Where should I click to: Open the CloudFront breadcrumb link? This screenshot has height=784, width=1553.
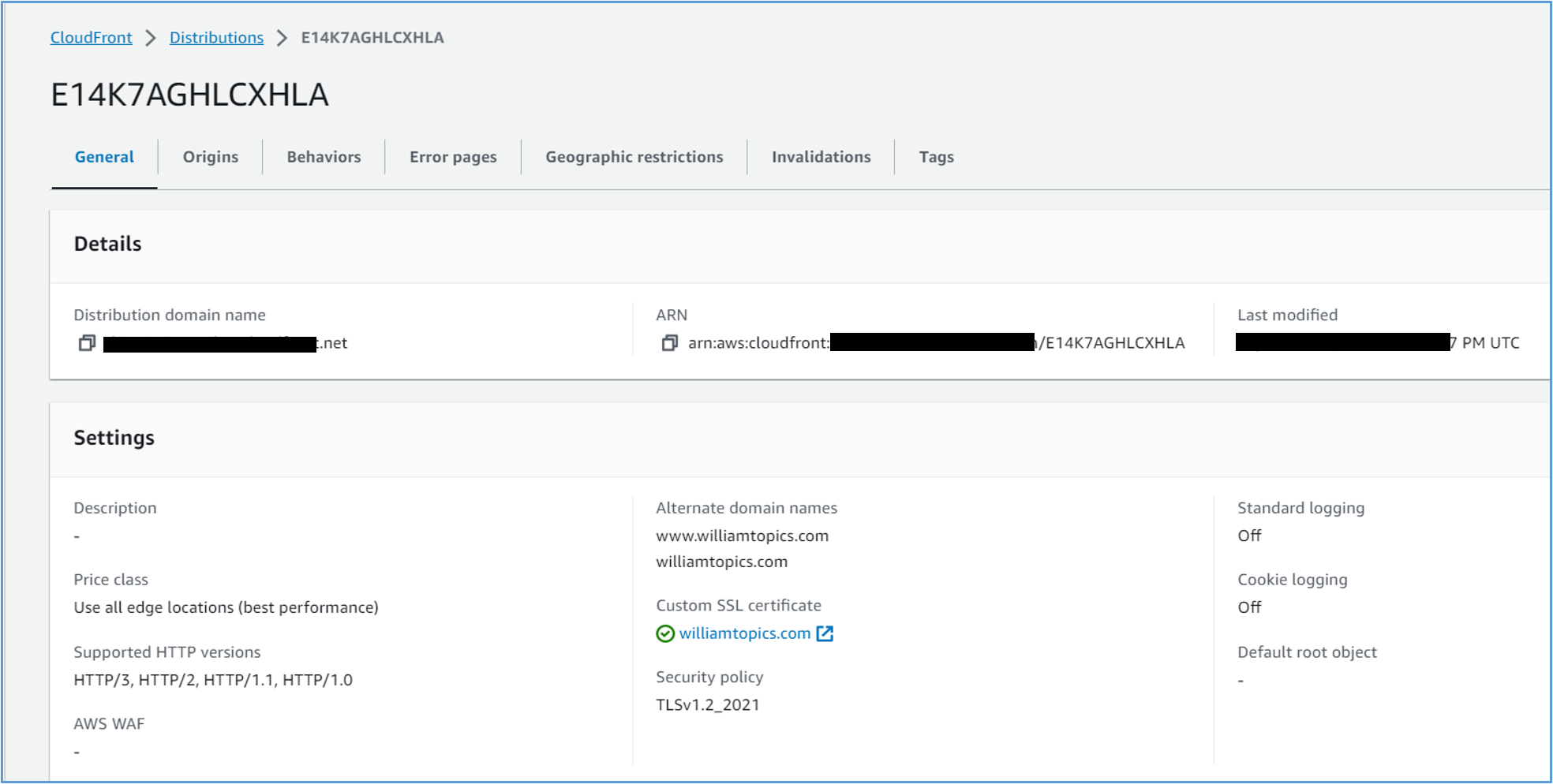pyautogui.click(x=91, y=37)
